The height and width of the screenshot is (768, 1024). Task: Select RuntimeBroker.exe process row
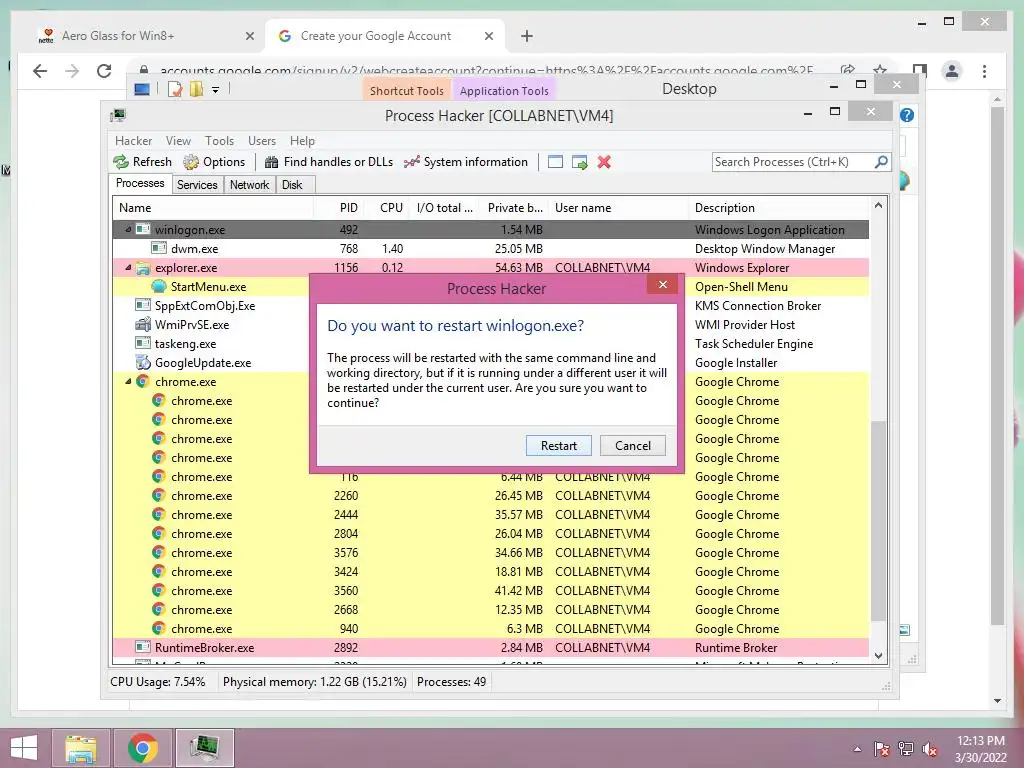490,648
